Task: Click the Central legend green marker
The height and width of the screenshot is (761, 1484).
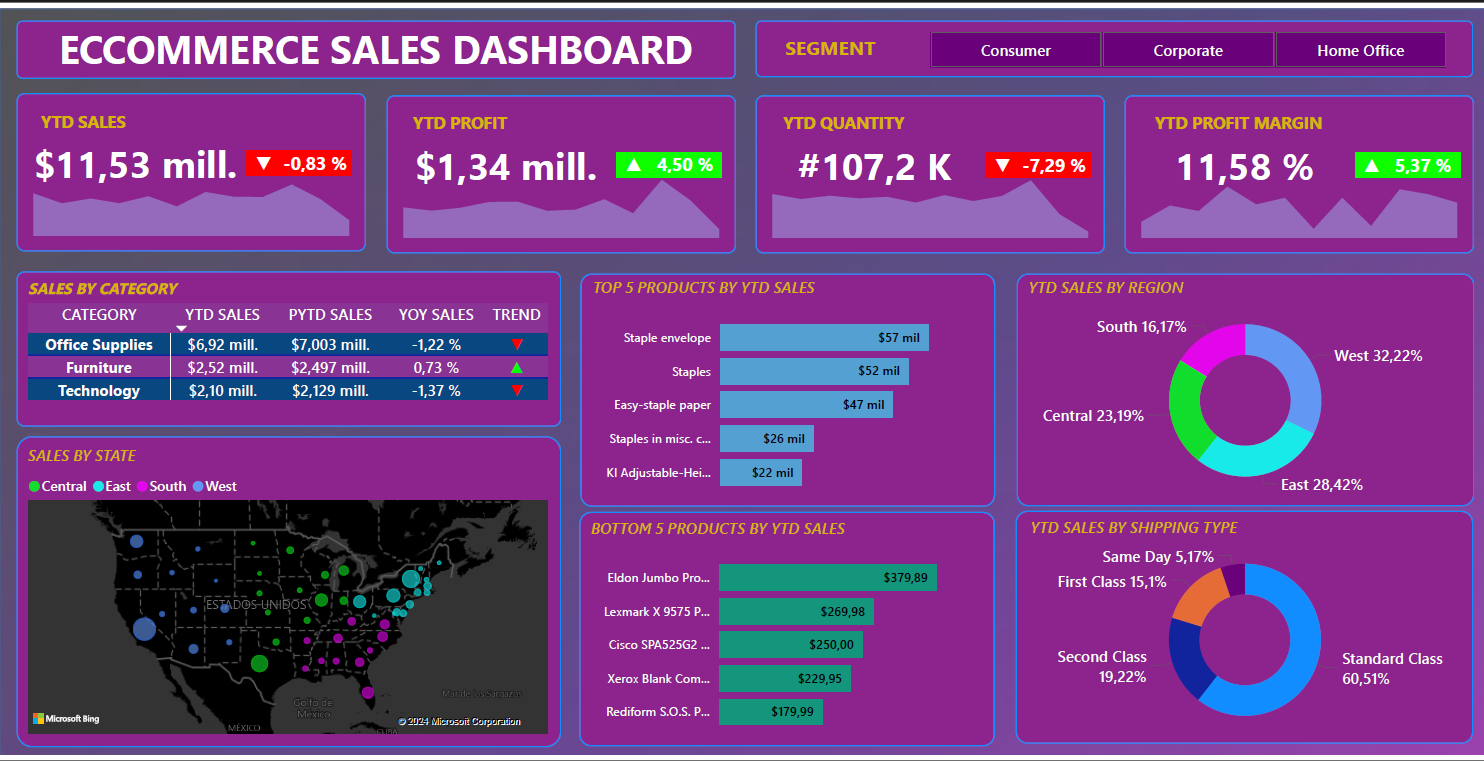Action: pos(34,486)
